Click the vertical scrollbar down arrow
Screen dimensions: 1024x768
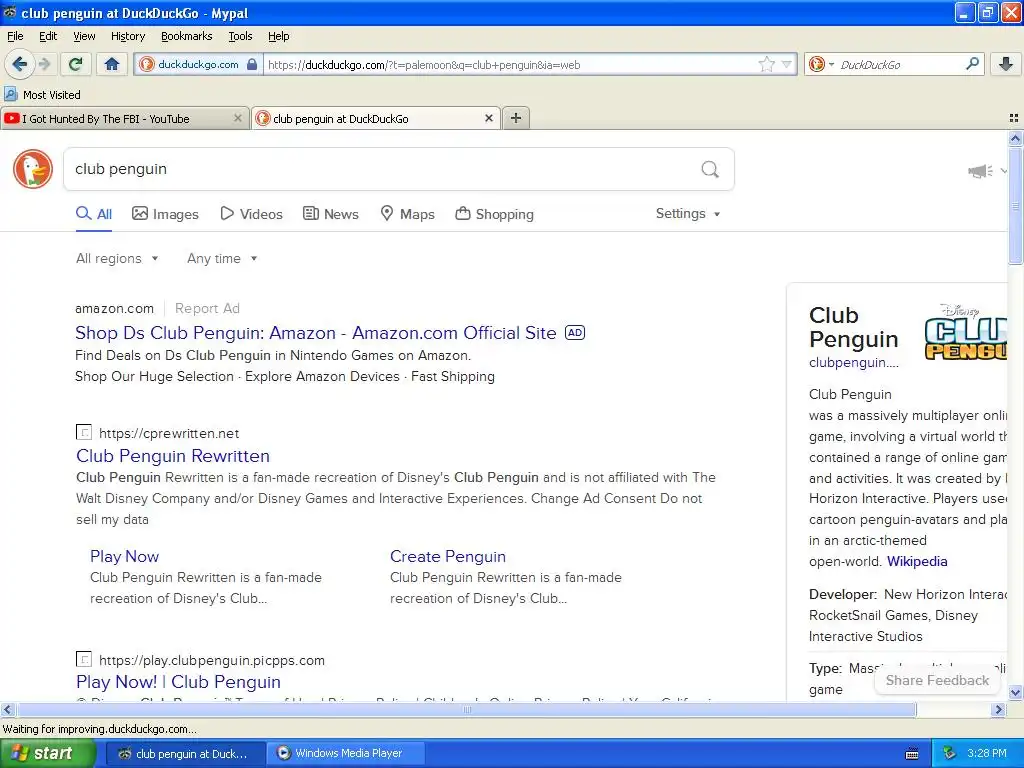tap(1015, 693)
